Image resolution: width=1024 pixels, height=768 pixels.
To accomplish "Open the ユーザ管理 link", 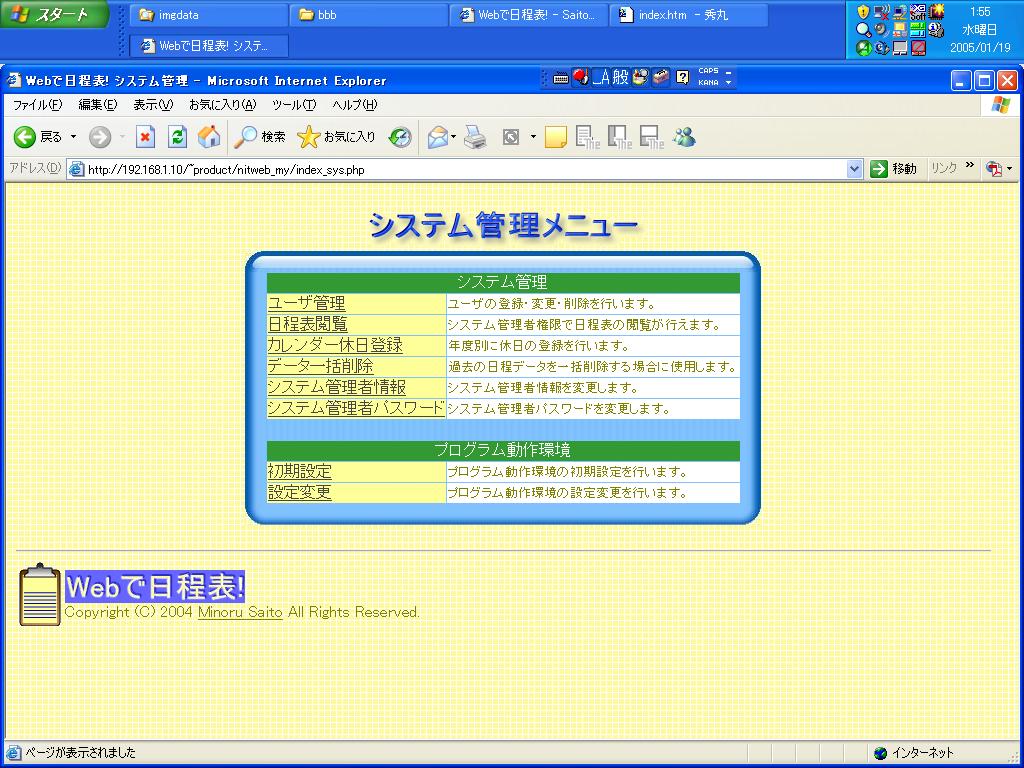I will pos(306,303).
